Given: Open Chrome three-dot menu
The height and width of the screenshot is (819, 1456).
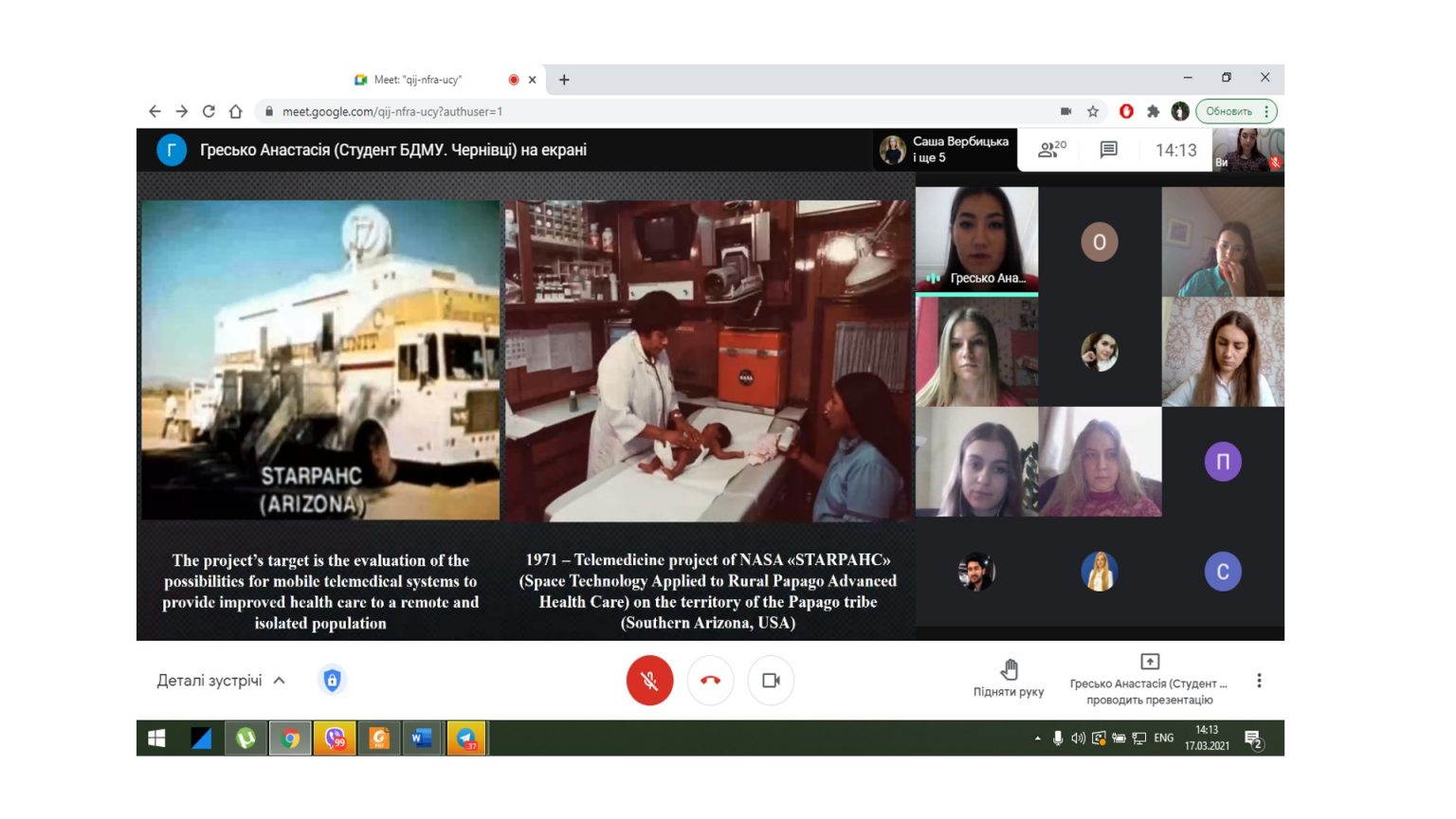Looking at the screenshot, I should 1267,111.
